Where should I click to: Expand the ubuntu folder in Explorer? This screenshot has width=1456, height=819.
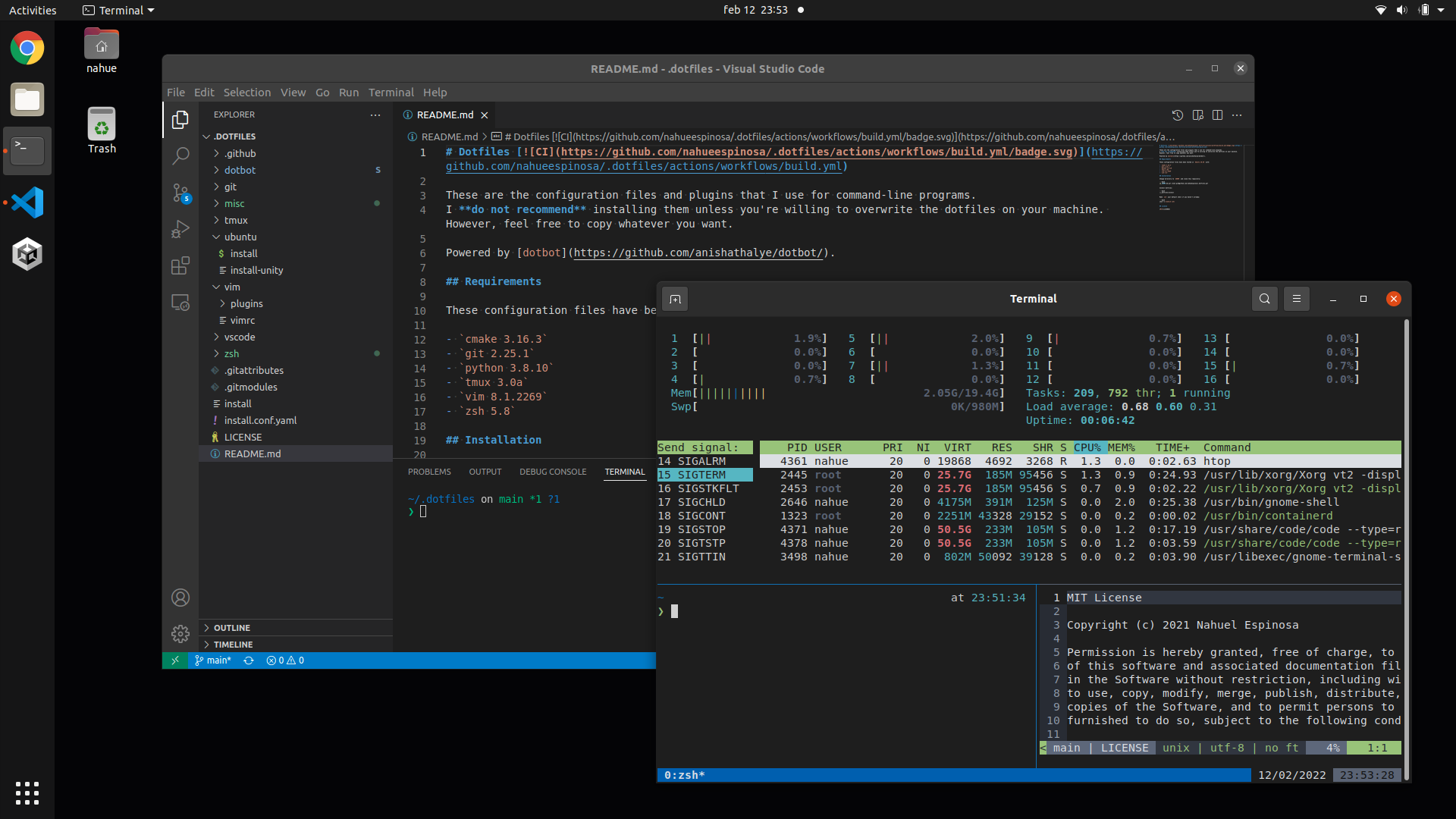(240, 236)
